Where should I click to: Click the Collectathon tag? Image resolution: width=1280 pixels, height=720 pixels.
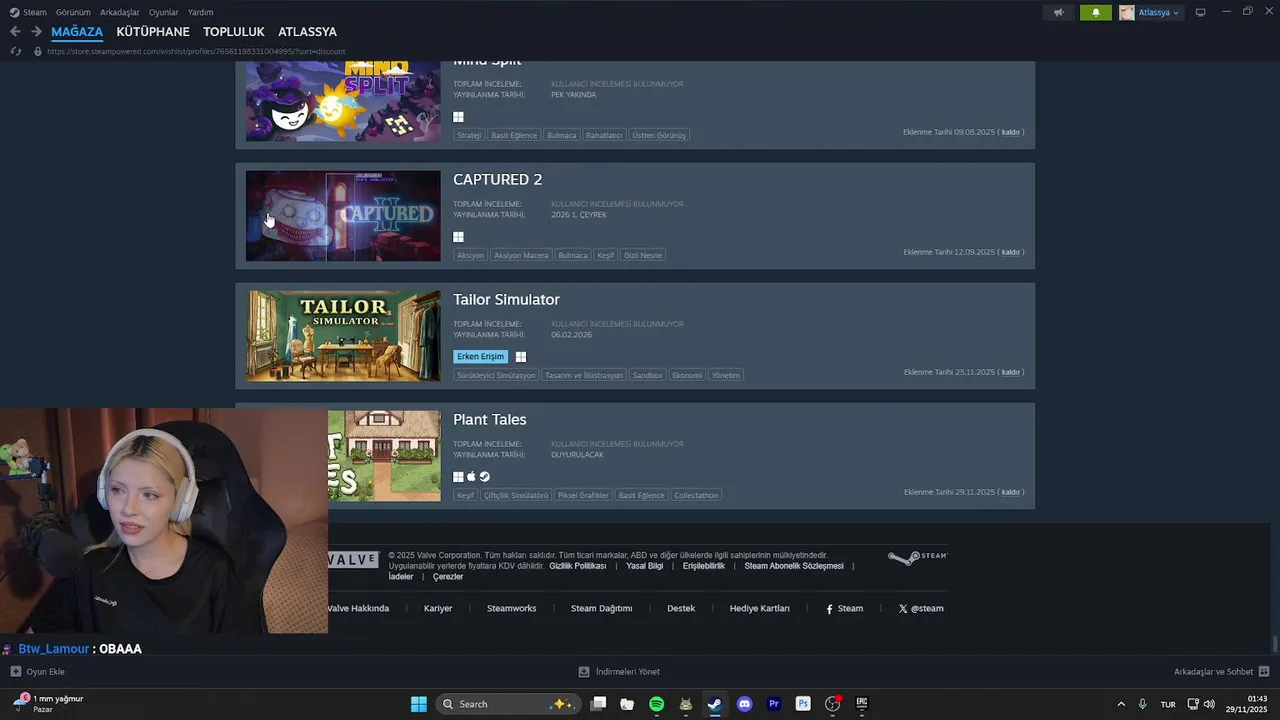(x=696, y=495)
